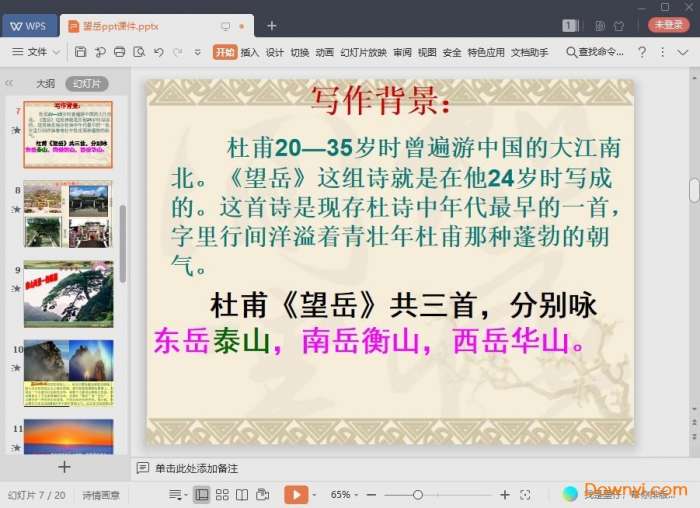700x508 pixels.
Task: Switch to the 望岳ppt课件.pptx document tab
Action: (x=157, y=26)
